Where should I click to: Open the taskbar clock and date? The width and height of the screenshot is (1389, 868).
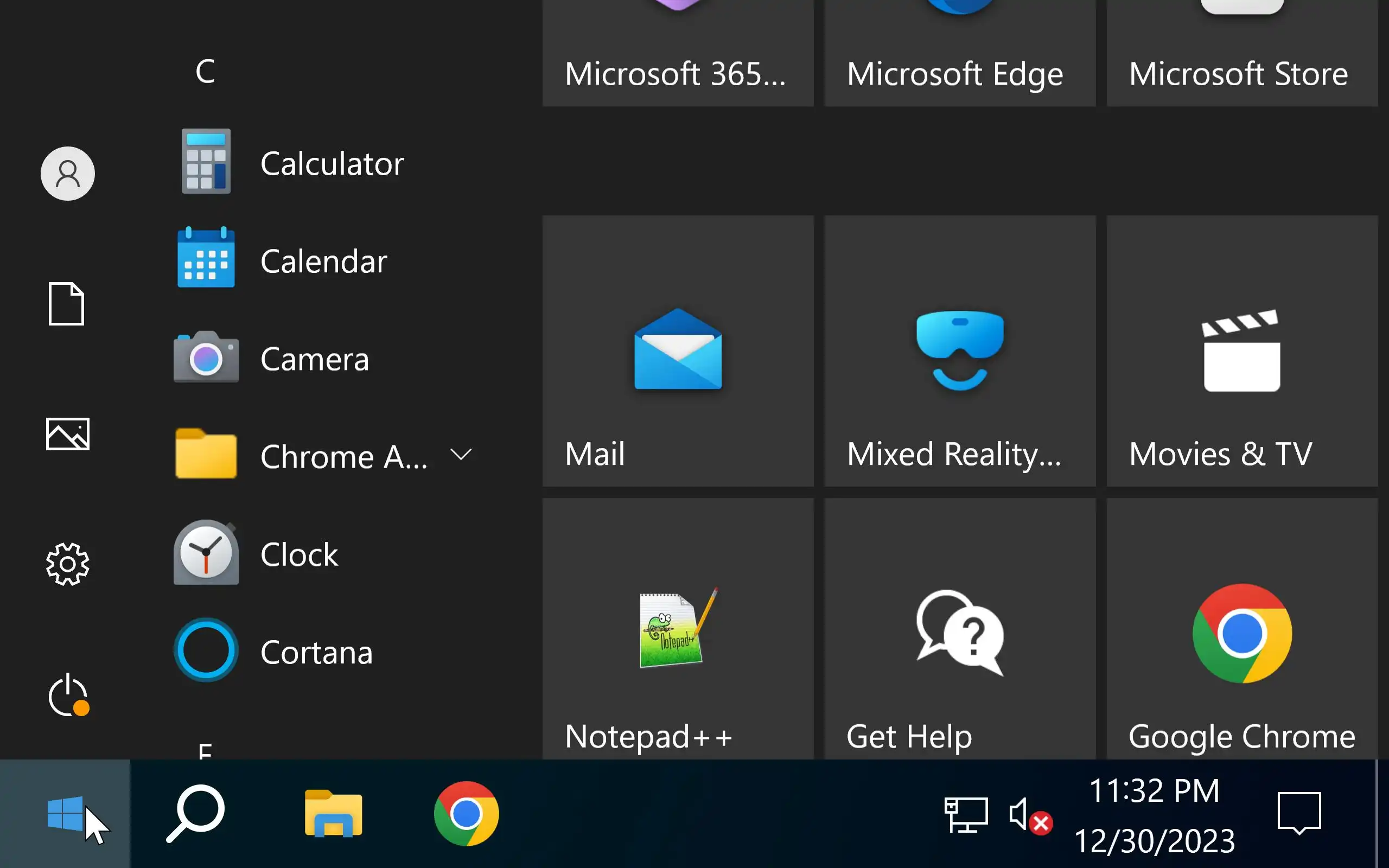(x=1154, y=815)
